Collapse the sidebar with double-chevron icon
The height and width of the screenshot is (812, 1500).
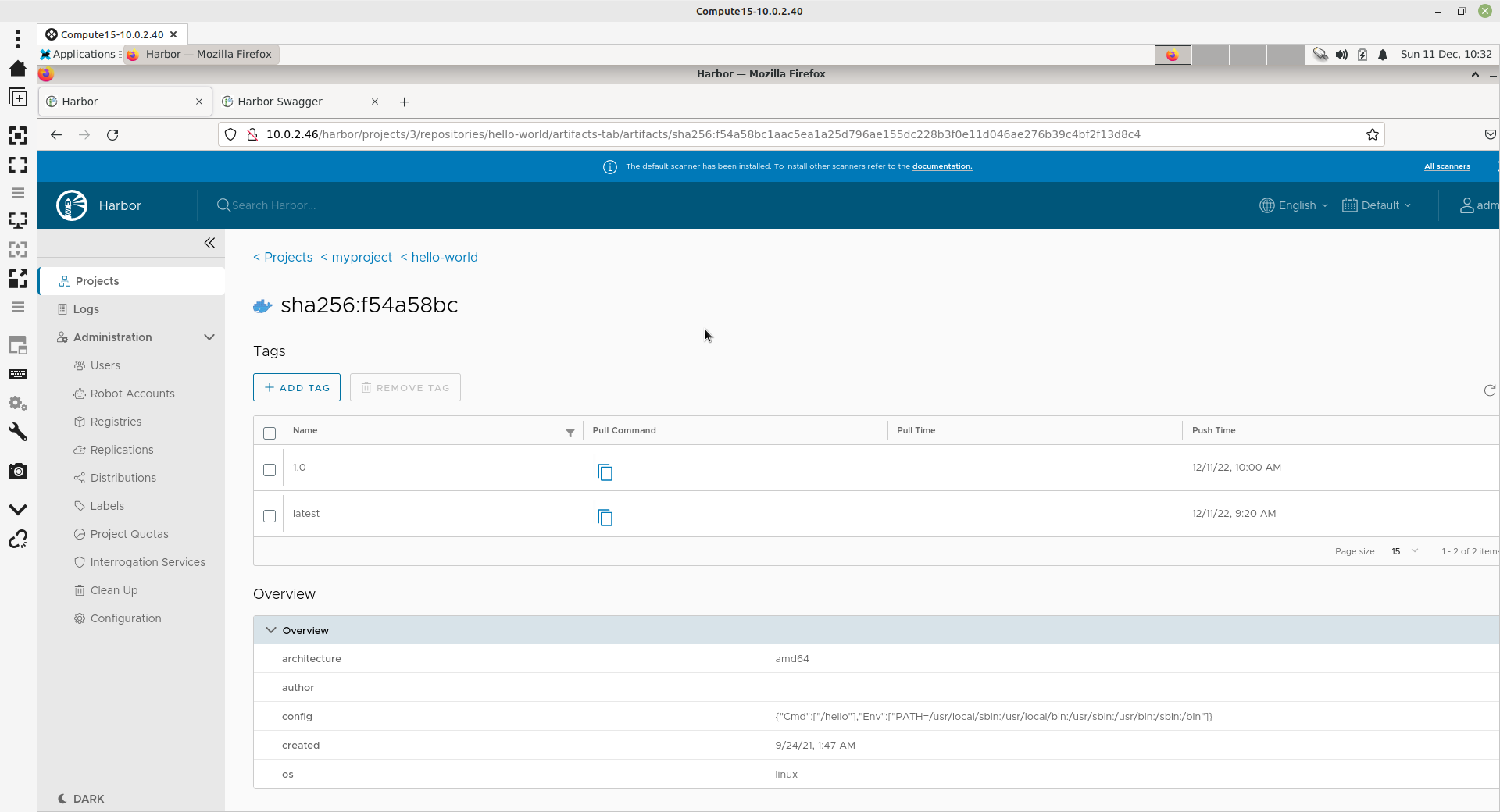pyautogui.click(x=209, y=243)
